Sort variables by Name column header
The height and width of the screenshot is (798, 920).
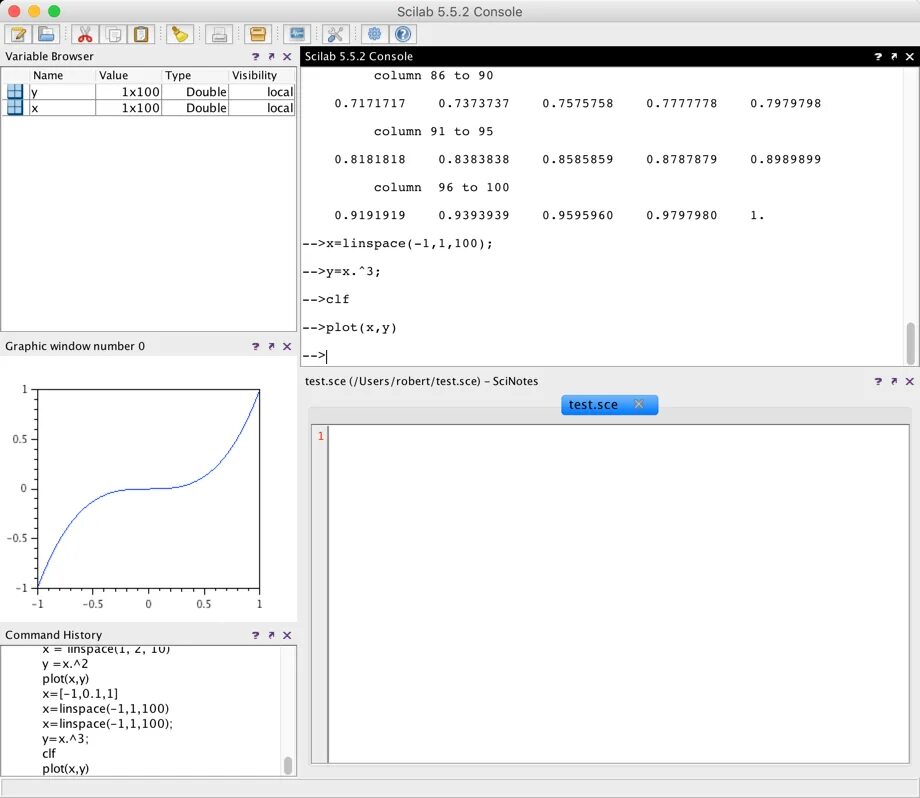[62, 75]
